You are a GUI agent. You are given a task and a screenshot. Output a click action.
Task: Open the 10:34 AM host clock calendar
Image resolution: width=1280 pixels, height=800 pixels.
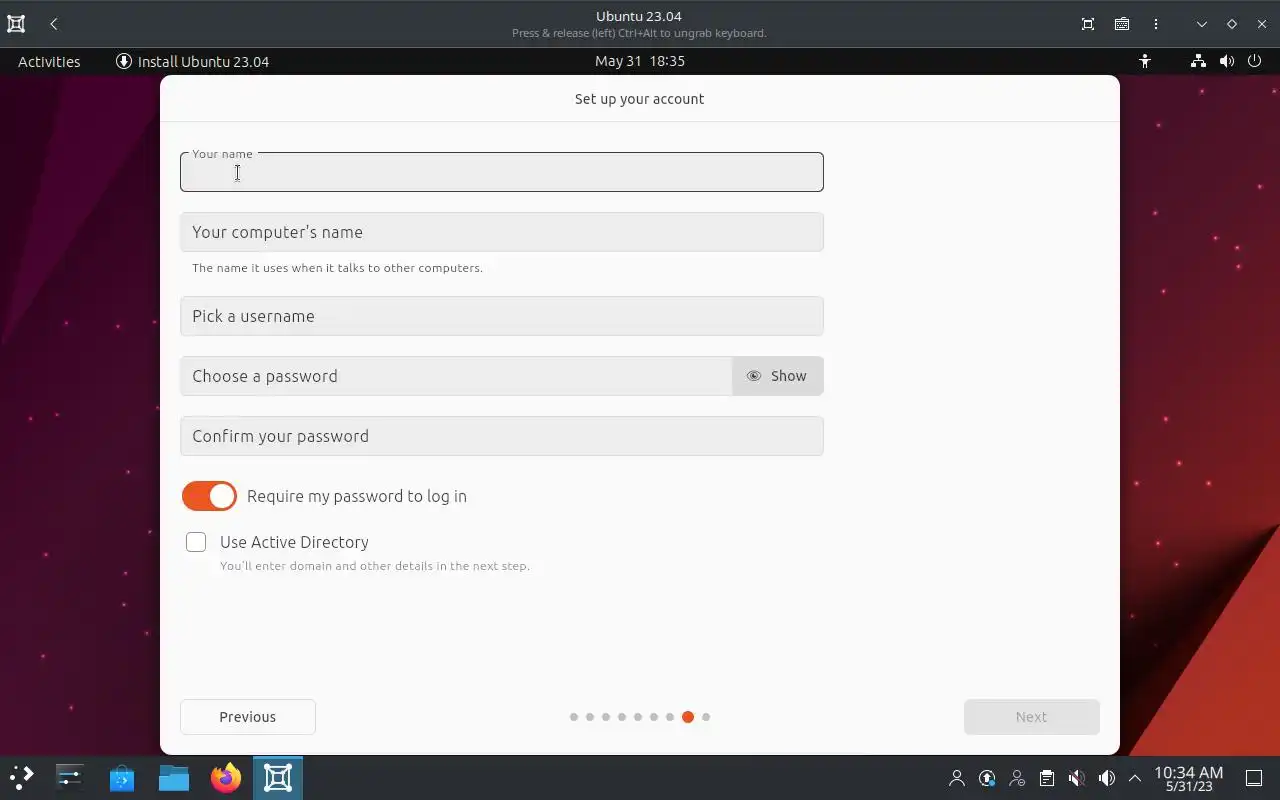(x=1188, y=778)
